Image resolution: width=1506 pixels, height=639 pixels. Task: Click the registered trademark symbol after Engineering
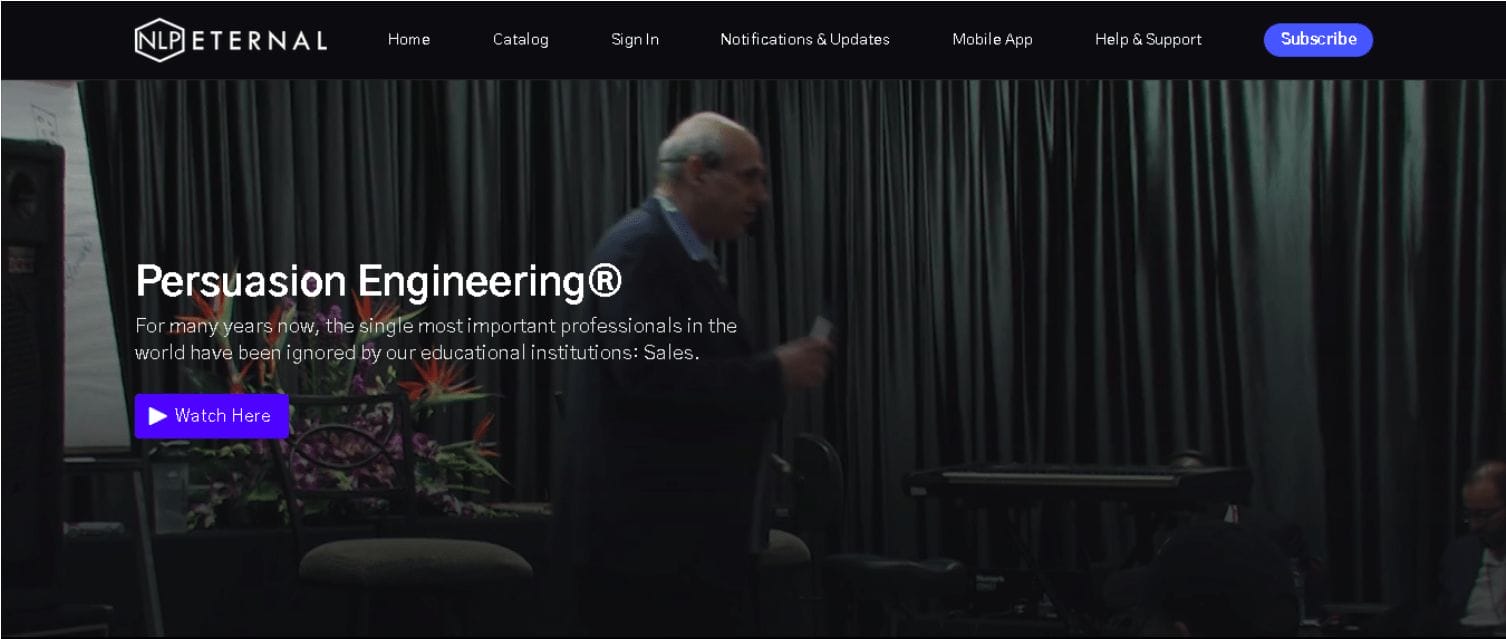605,281
